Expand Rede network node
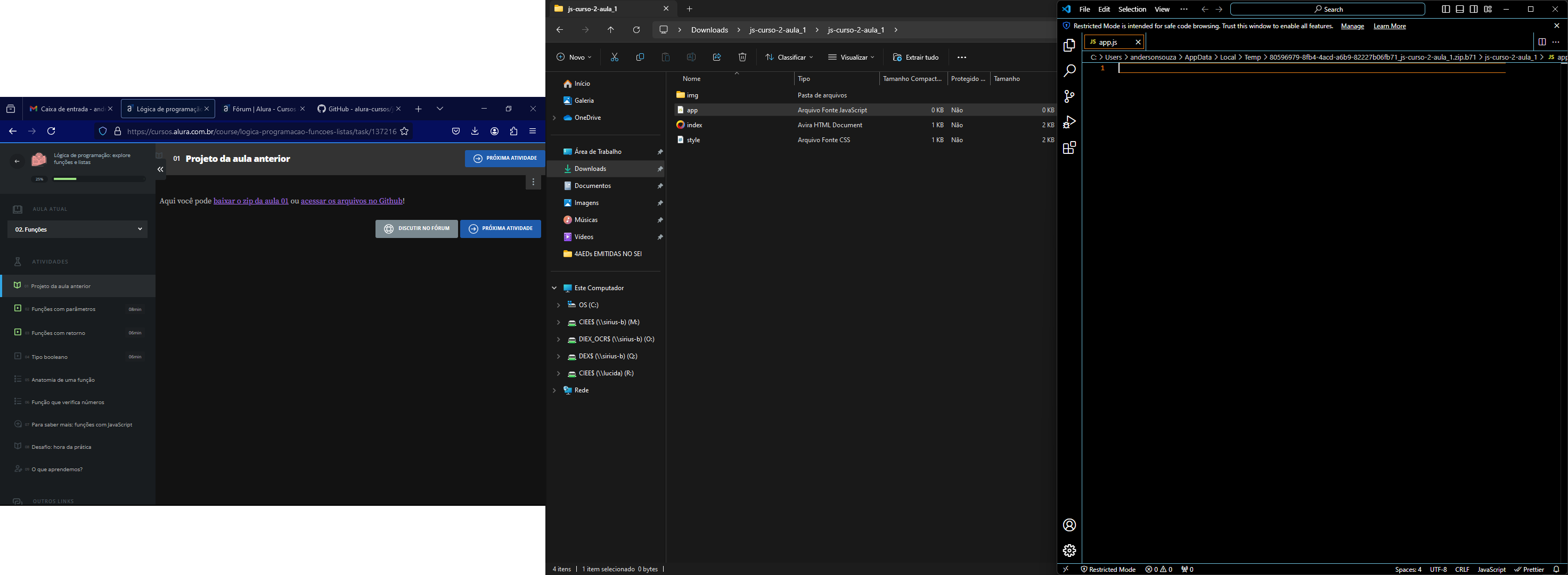The height and width of the screenshot is (575, 1568). coord(554,390)
